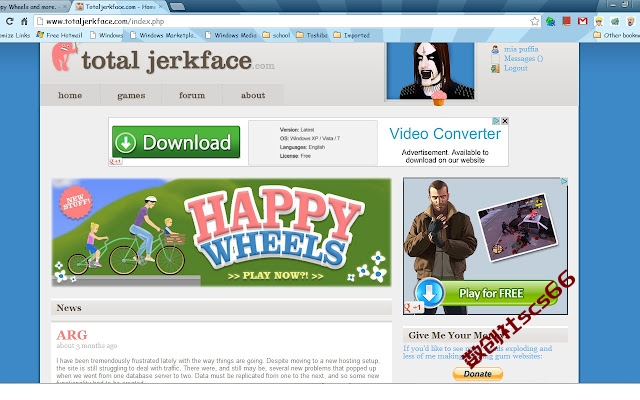This screenshot has width=640, height=400.
Task: Click the mia puffia username link
Action: click(521, 49)
